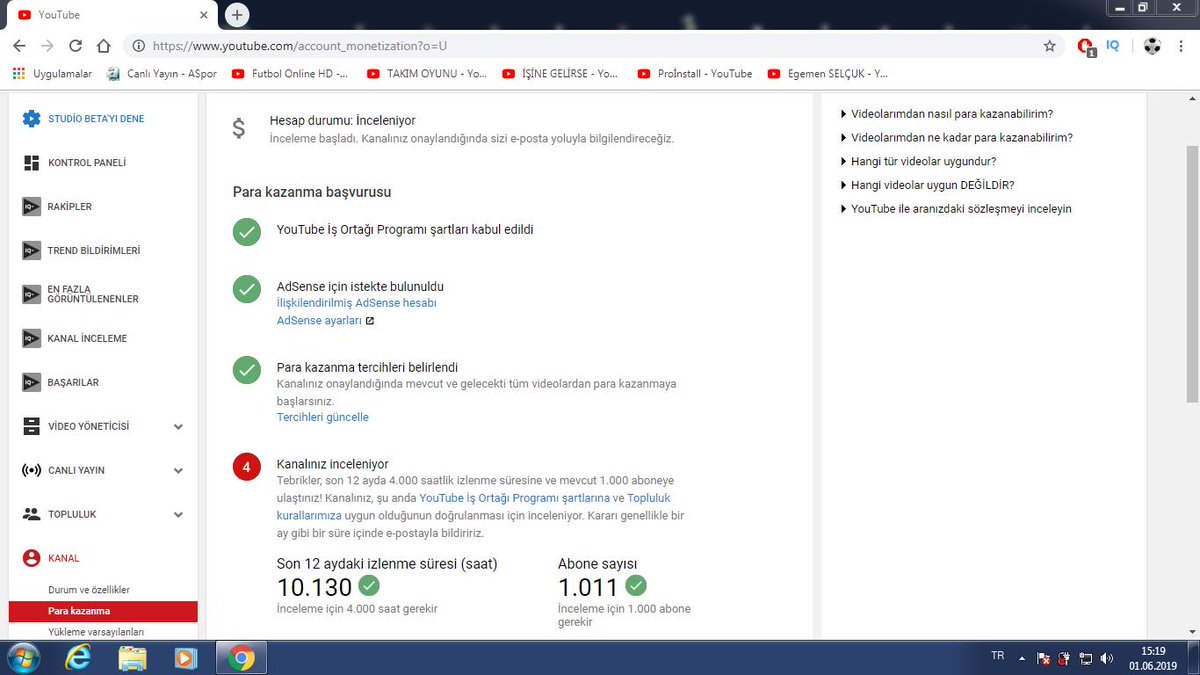Viewport: 1200px width, 675px height.
Task: Click the Kanal İnceleme sidebar icon
Action: coord(31,339)
